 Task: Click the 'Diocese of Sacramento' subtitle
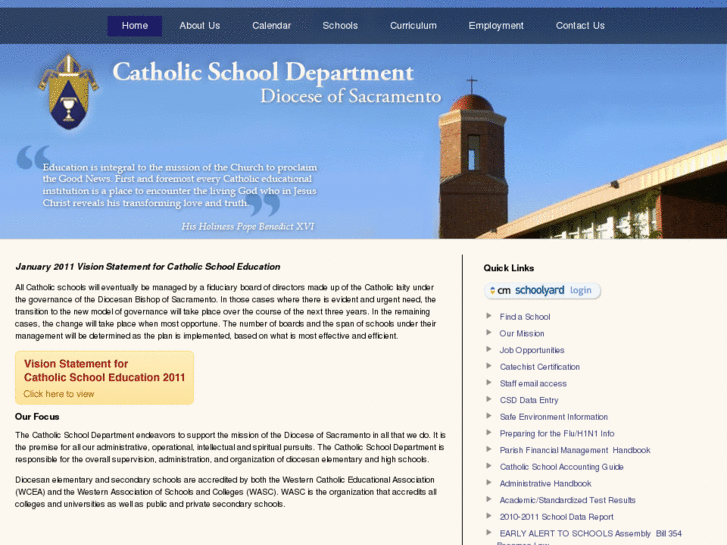tap(351, 96)
